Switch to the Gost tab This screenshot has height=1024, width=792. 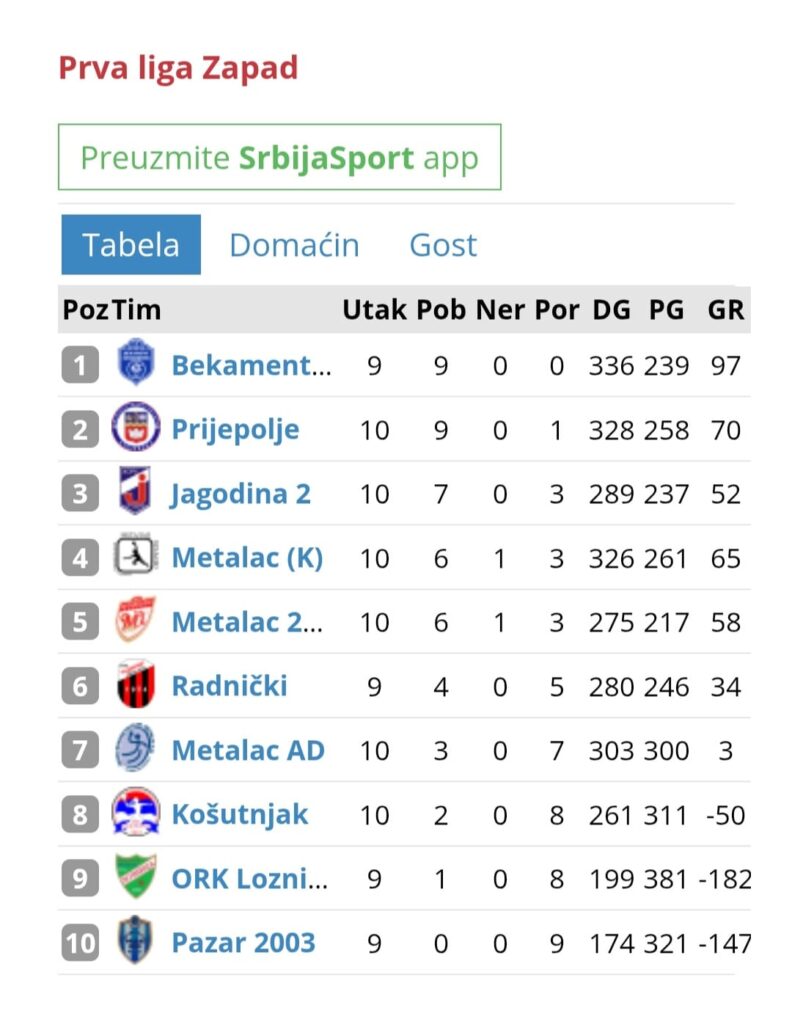[x=443, y=246]
